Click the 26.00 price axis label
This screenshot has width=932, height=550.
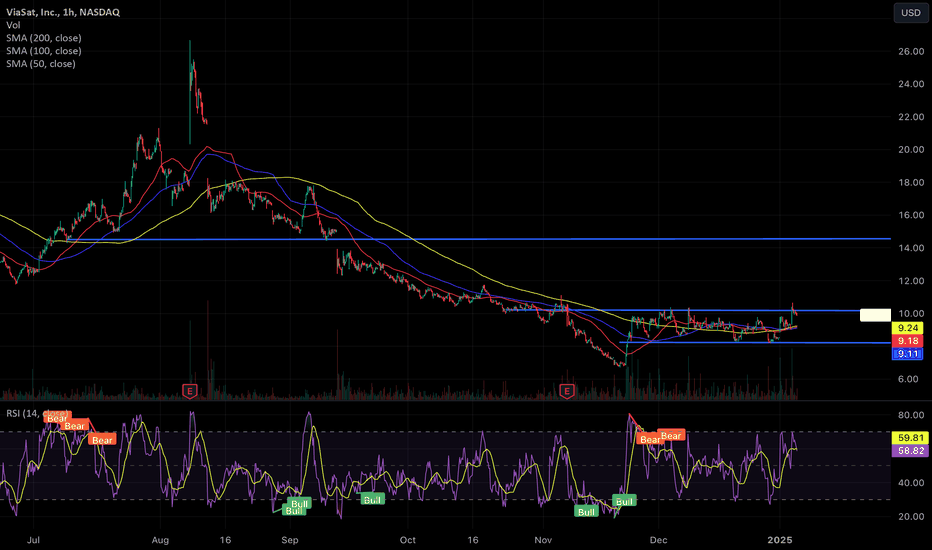pos(911,52)
